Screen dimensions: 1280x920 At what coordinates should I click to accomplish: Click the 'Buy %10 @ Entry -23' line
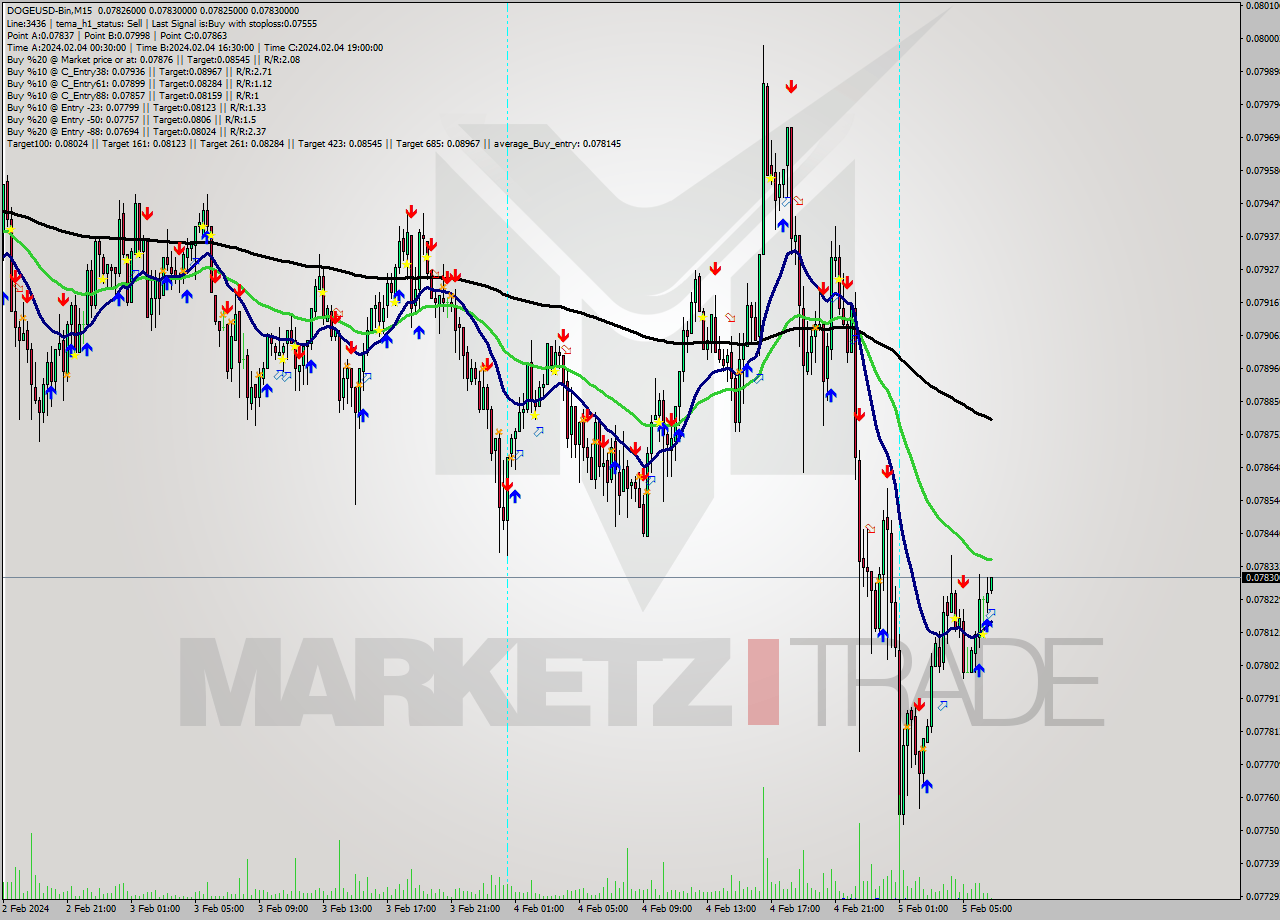coord(136,107)
